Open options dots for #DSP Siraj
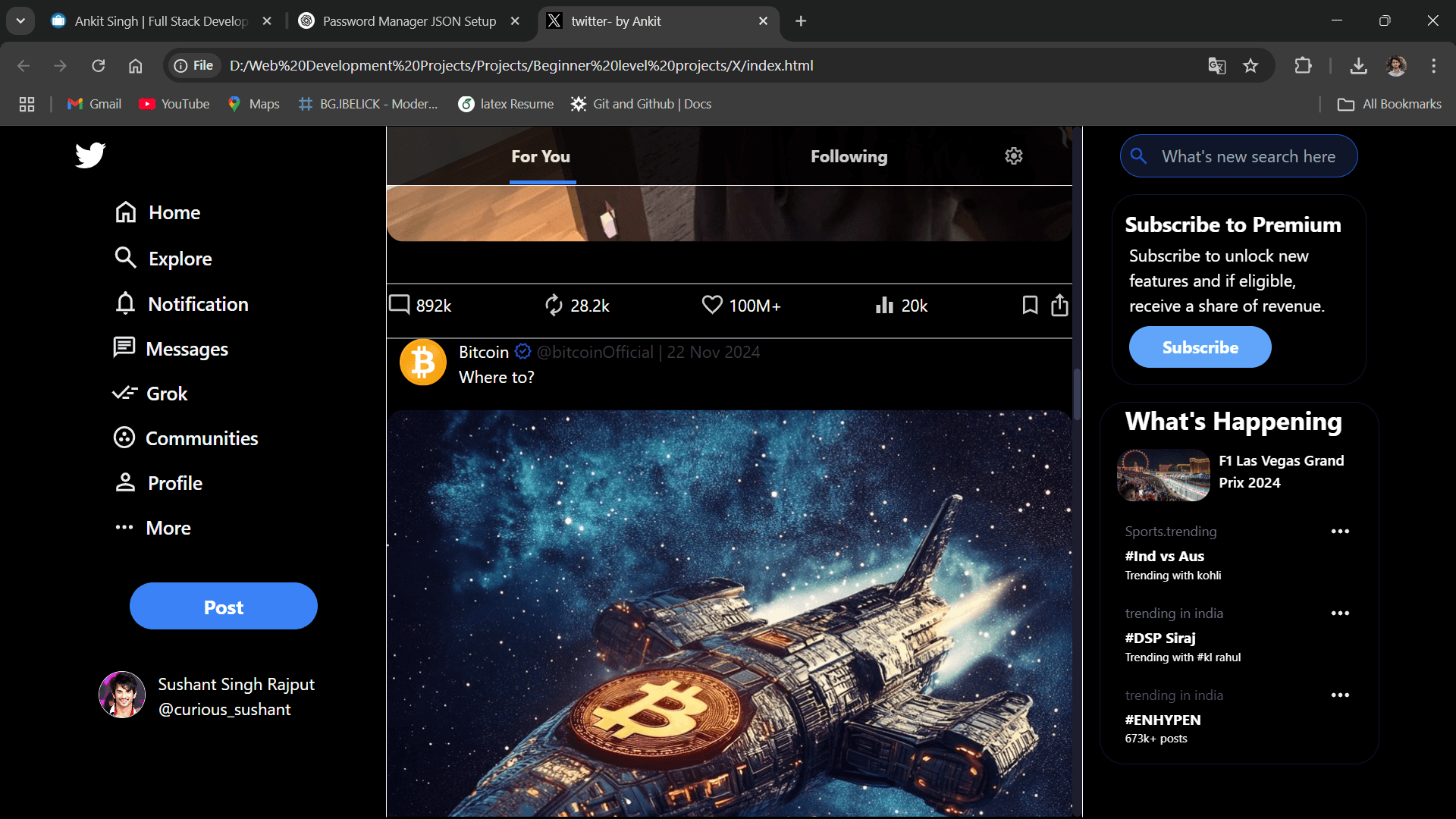Viewport: 1456px width, 819px height. (x=1340, y=613)
